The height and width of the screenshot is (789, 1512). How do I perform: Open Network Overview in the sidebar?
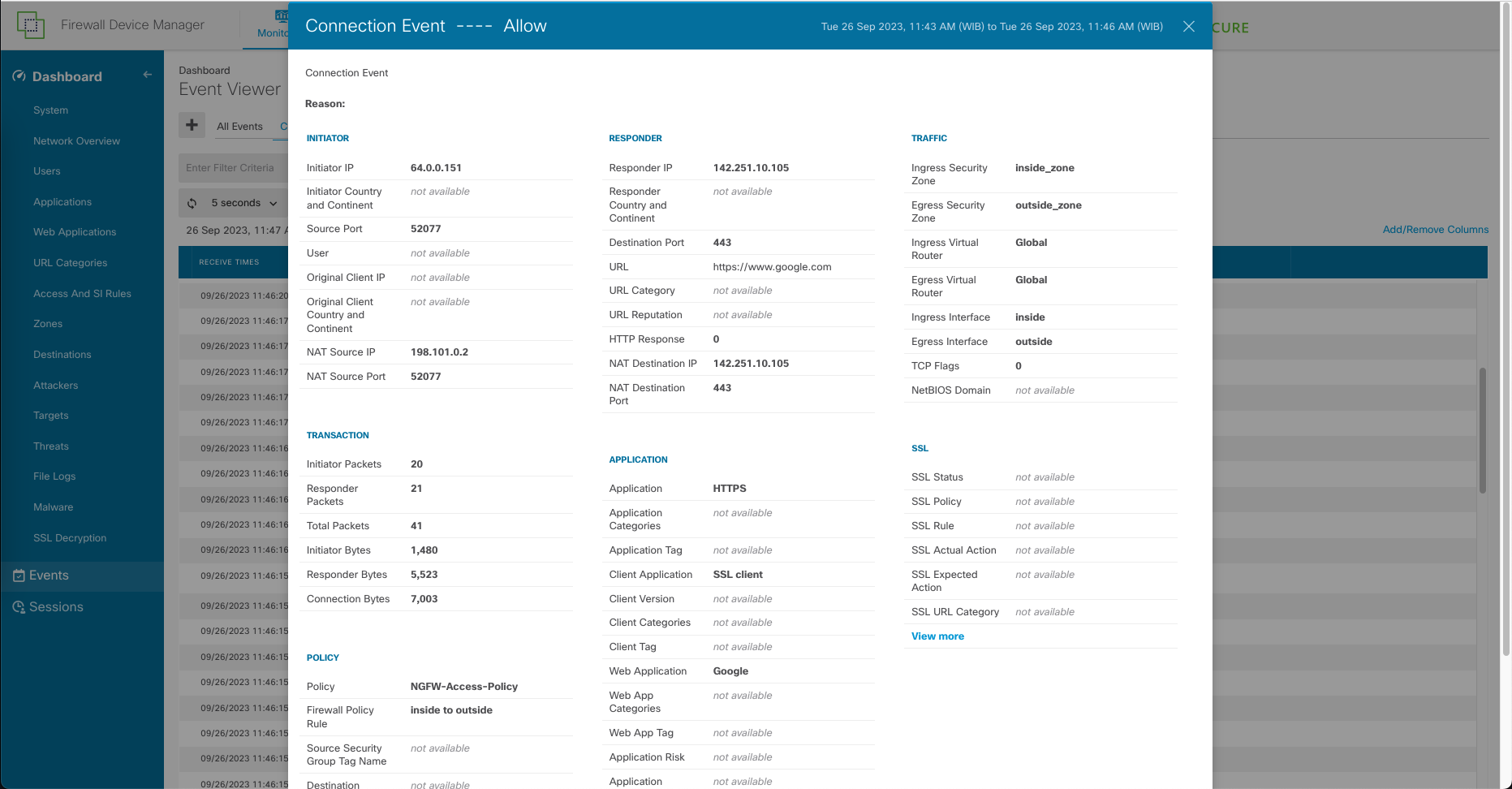[76, 141]
